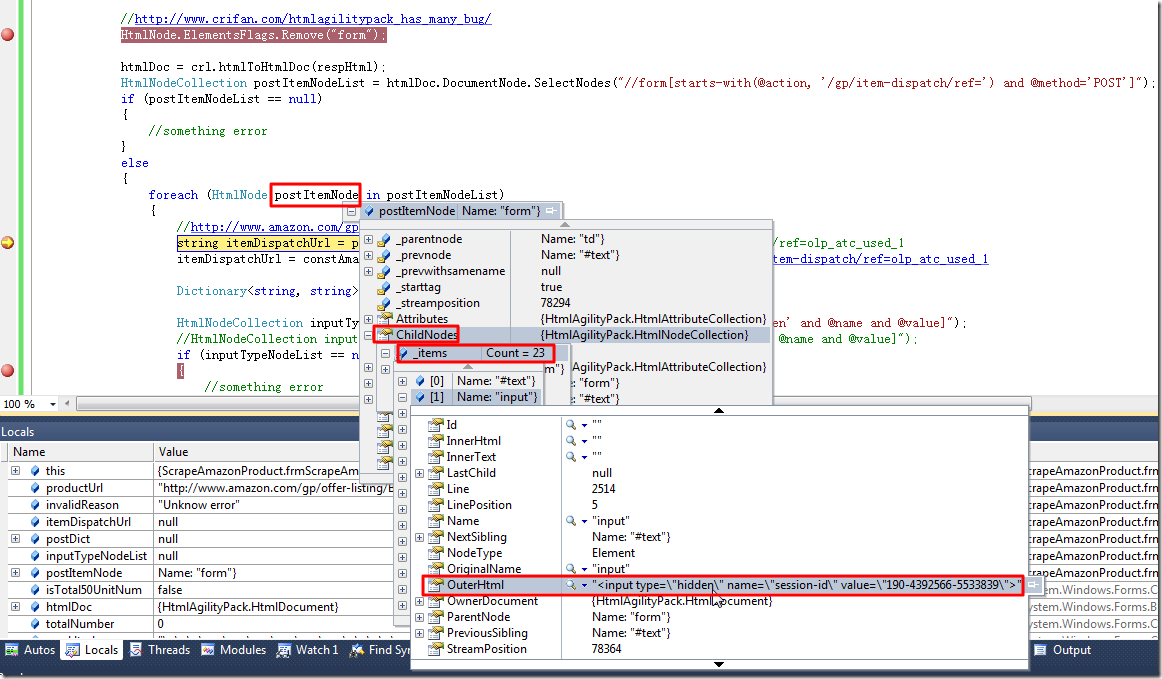
Task: Open visualizer dropdown arrow for Id
Action: pos(584,425)
